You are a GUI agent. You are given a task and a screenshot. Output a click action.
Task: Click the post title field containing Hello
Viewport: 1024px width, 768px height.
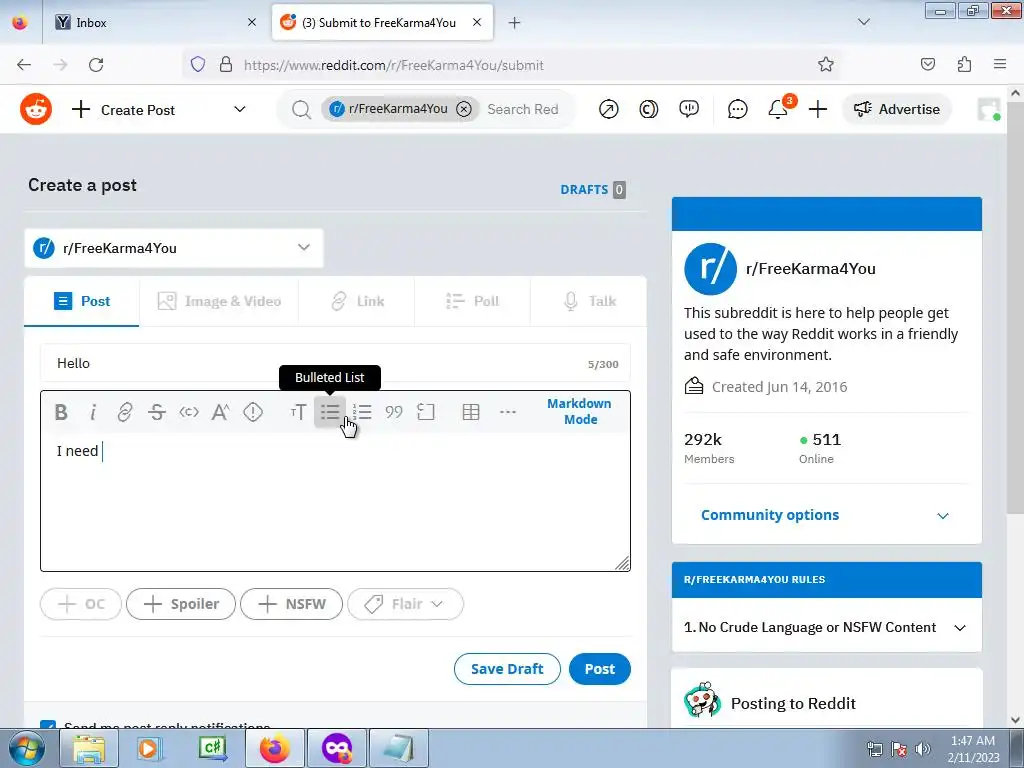[x=335, y=363]
